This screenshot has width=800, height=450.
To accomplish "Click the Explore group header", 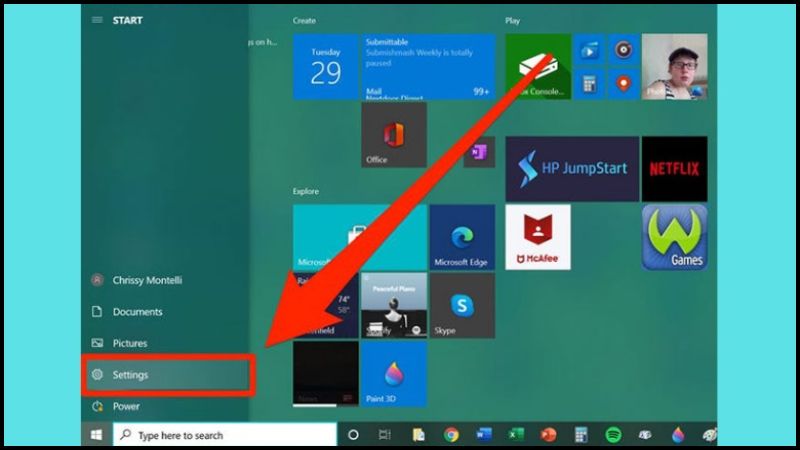I will [x=306, y=191].
